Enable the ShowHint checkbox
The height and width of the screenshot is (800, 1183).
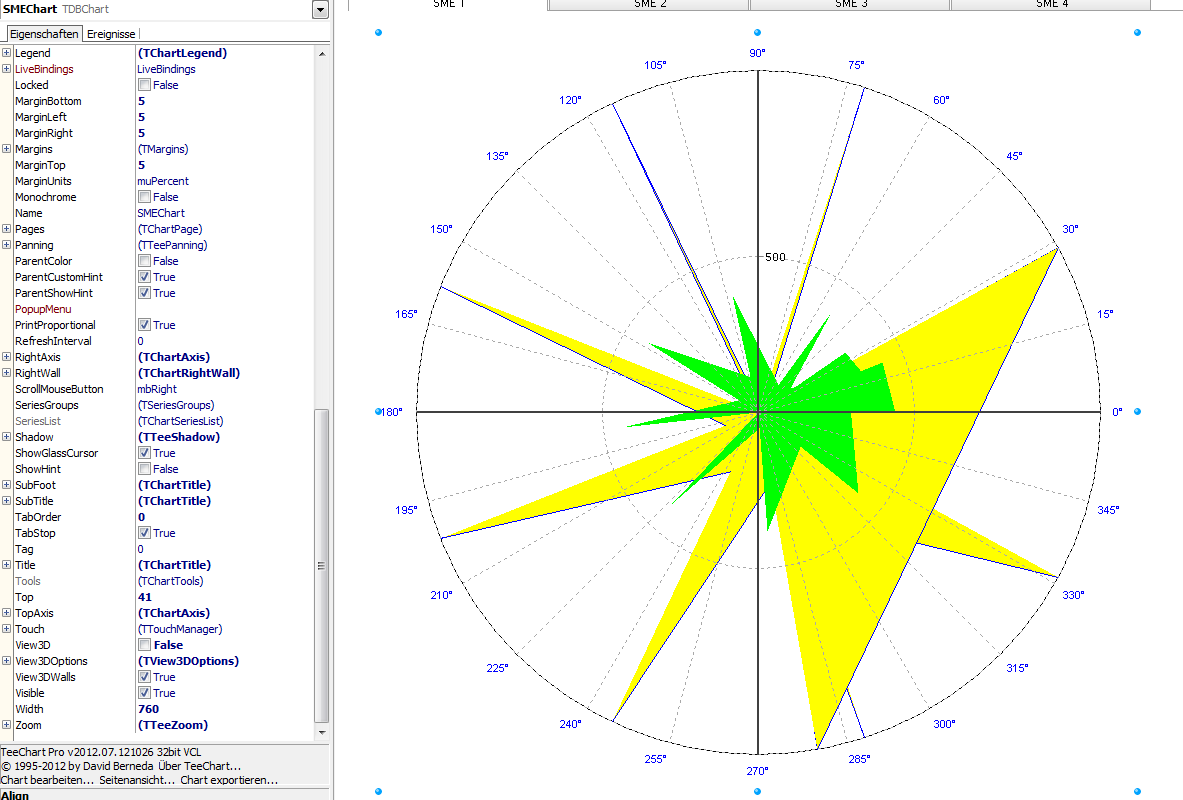click(144, 469)
